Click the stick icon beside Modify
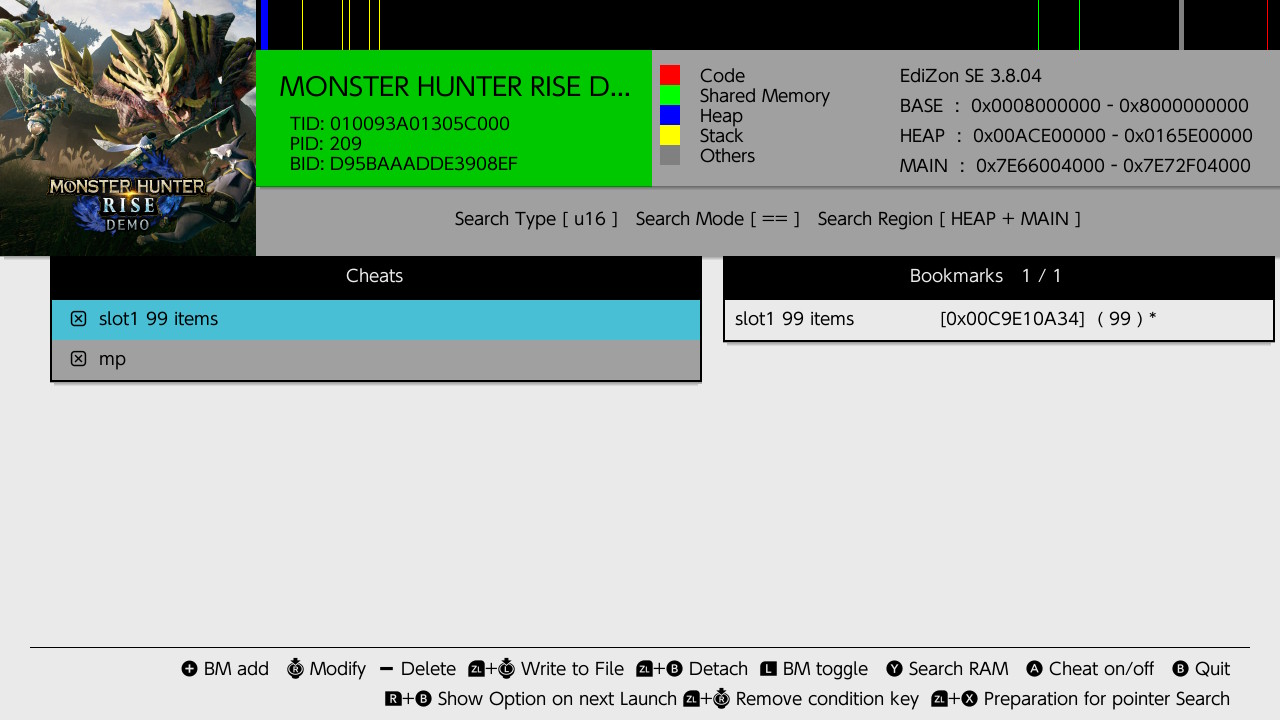 [x=295, y=669]
